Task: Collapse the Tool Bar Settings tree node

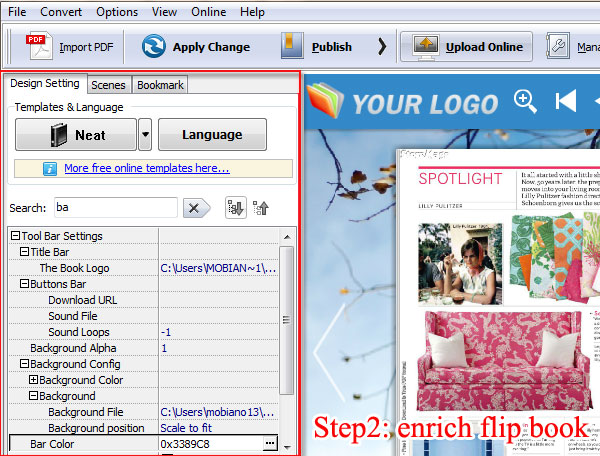Action: [x=15, y=236]
